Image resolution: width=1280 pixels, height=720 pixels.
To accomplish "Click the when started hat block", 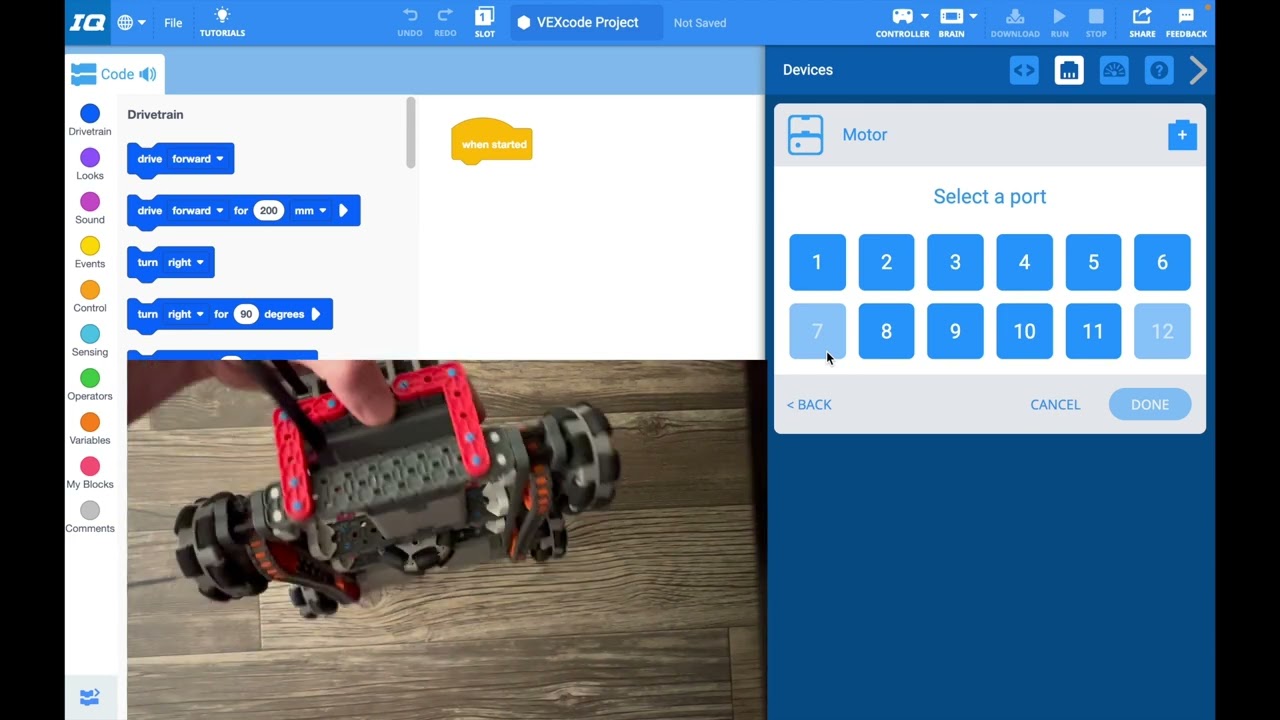I will coord(493,142).
